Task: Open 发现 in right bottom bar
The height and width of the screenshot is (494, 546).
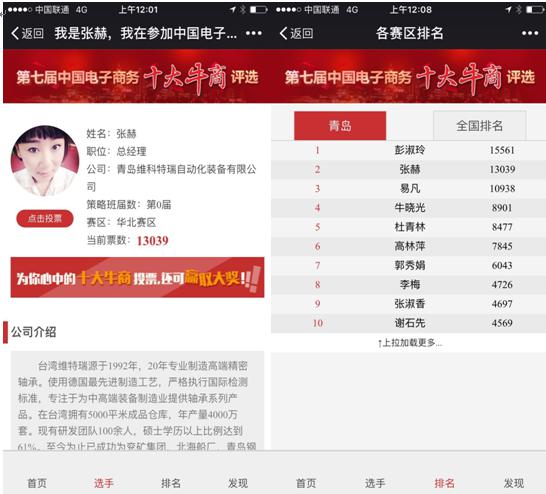Action: [x=514, y=483]
